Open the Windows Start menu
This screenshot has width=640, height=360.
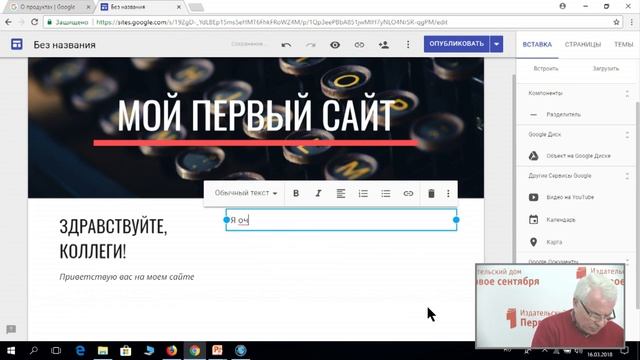(11, 351)
